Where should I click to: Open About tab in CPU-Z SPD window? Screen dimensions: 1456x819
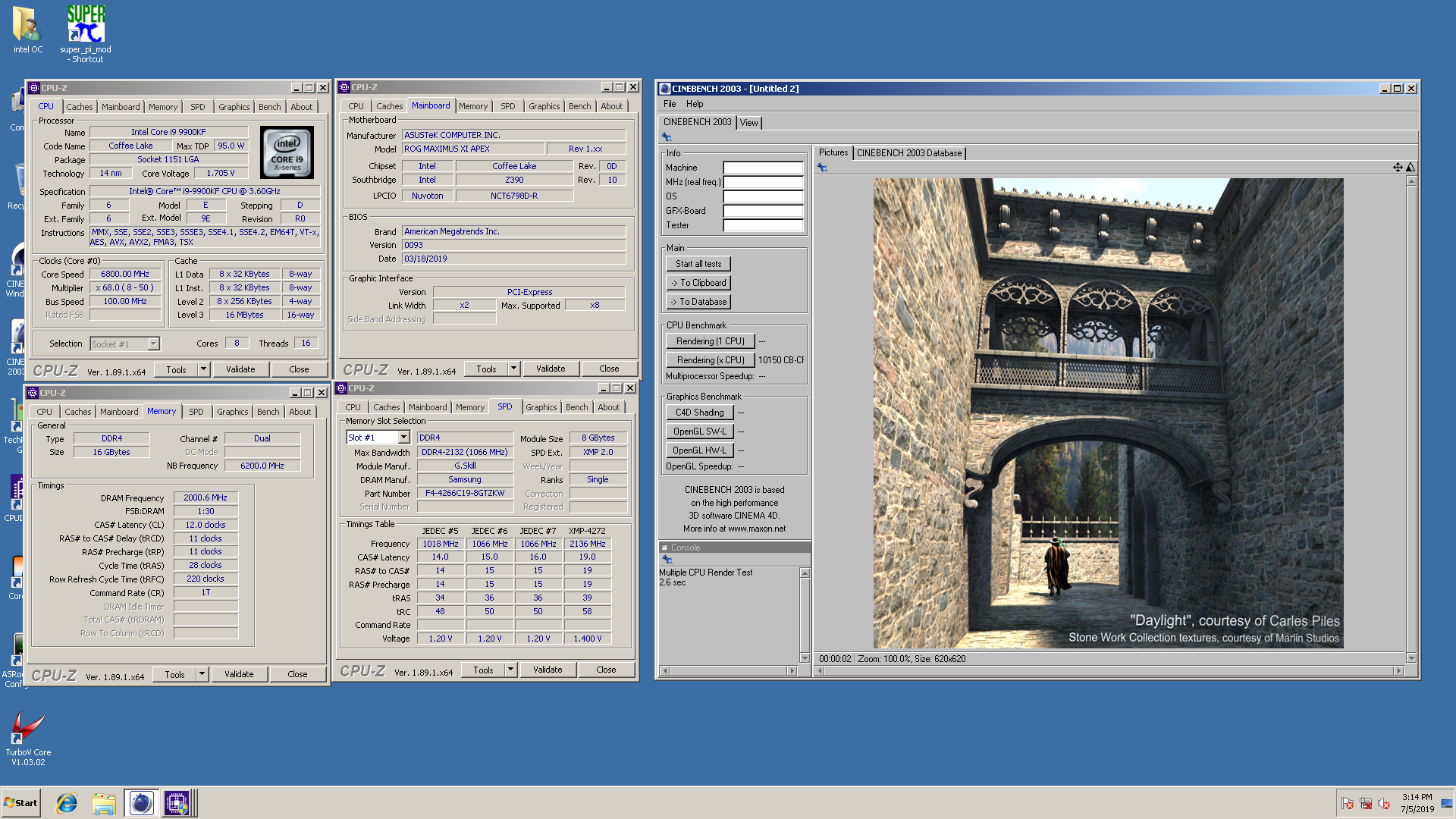tap(608, 407)
